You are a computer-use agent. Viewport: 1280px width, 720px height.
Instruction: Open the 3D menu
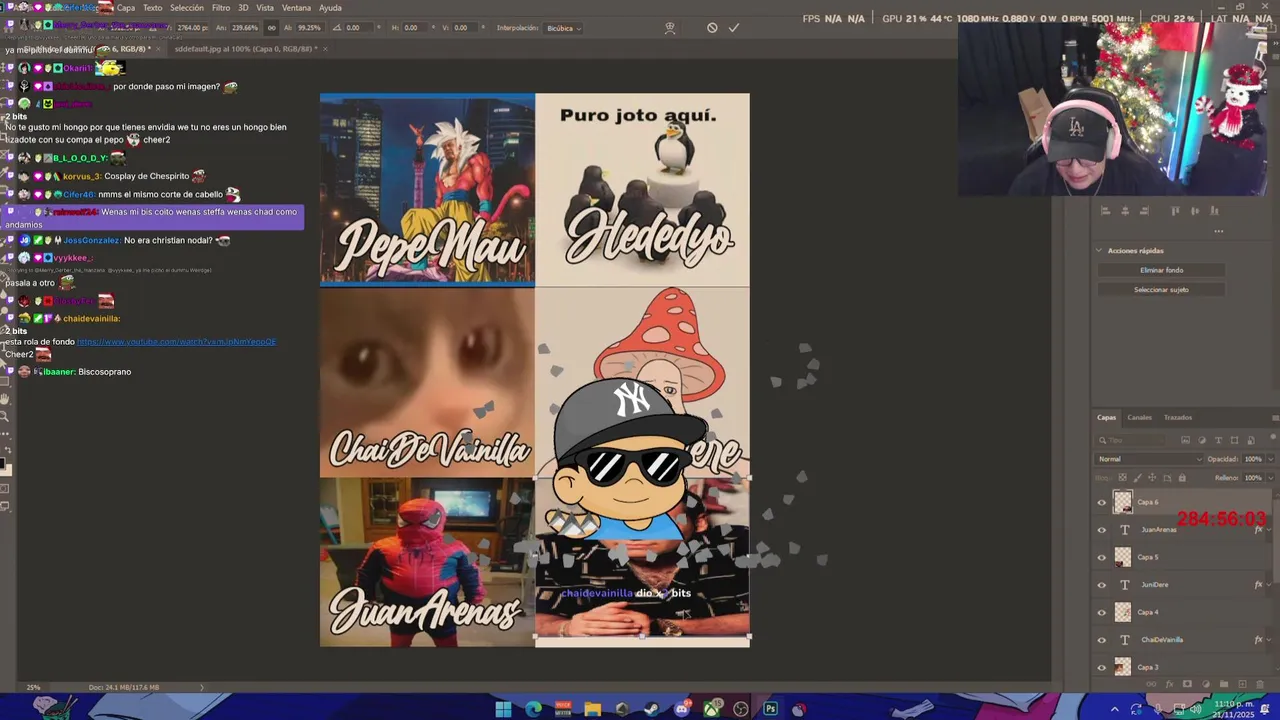243,7
